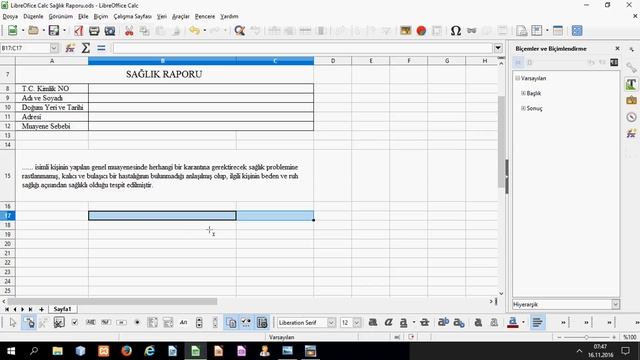Expand the formula bar input line
640x360 pixels.
[498, 48]
